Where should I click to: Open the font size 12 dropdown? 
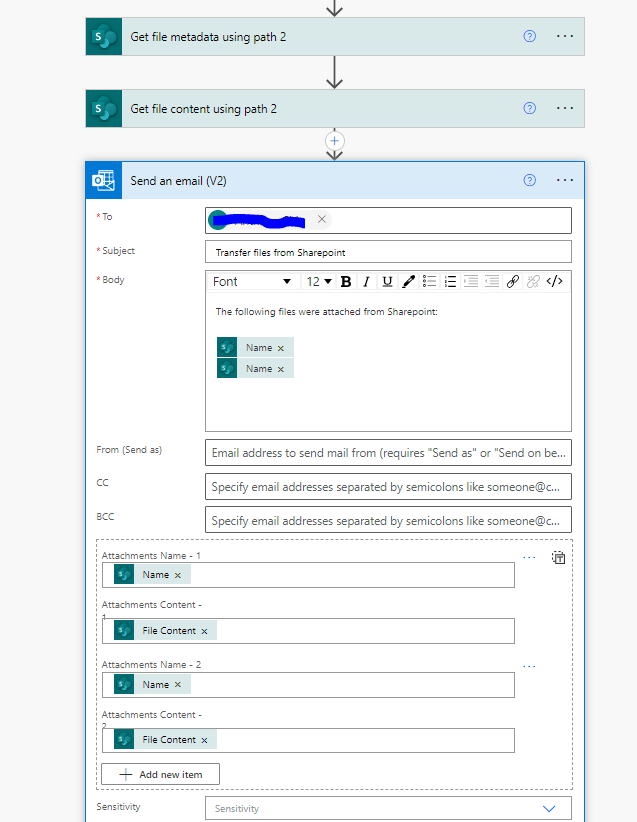click(319, 282)
